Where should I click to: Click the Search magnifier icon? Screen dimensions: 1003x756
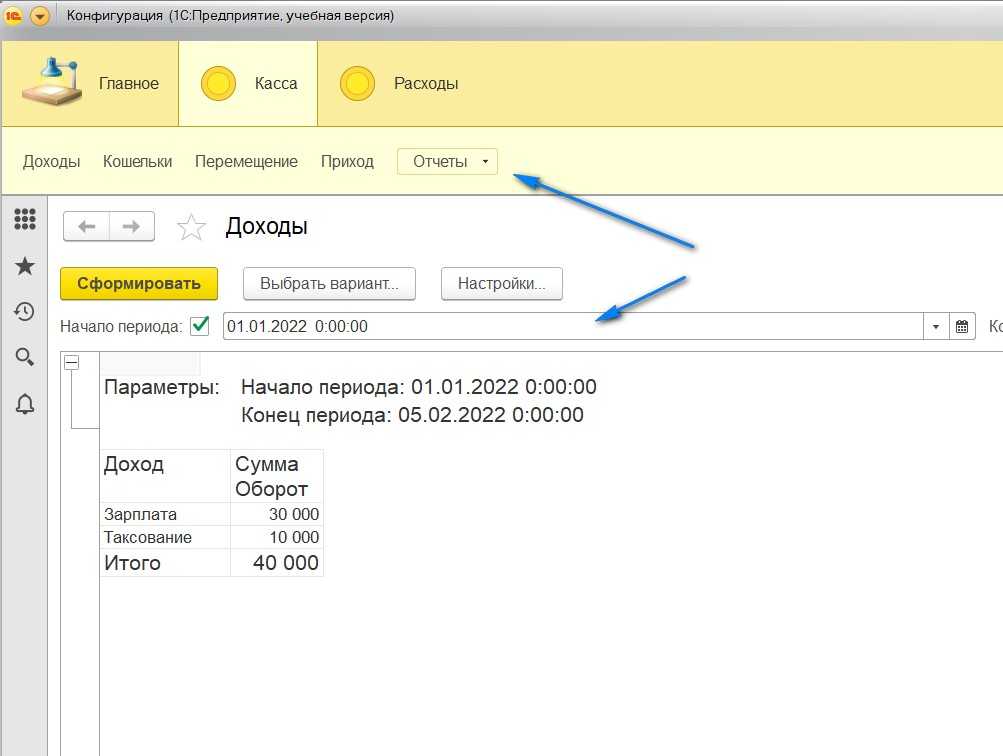click(x=24, y=357)
